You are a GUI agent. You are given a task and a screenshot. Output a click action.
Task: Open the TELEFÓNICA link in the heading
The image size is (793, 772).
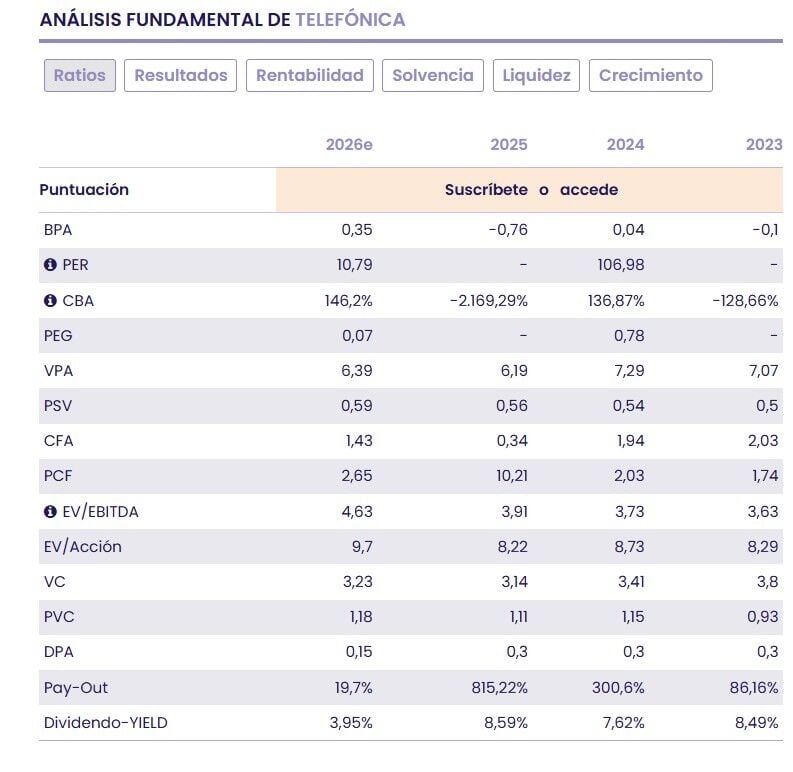click(350, 20)
